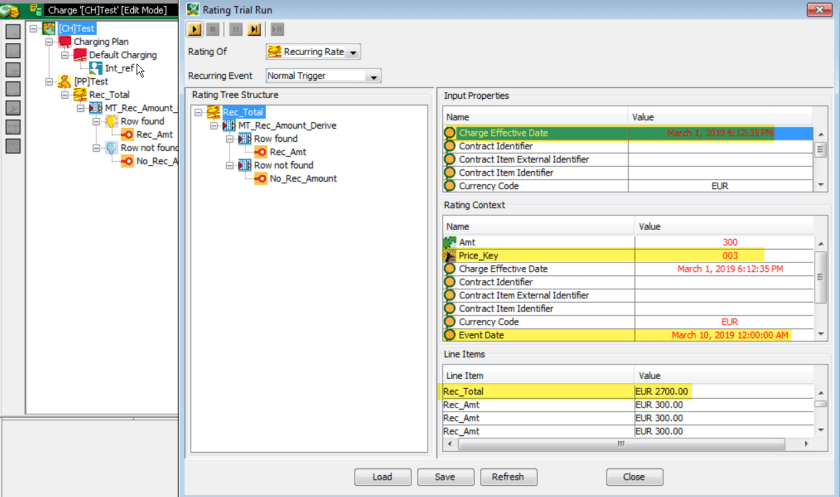
Task: Click the Save button
Action: (445, 477)
